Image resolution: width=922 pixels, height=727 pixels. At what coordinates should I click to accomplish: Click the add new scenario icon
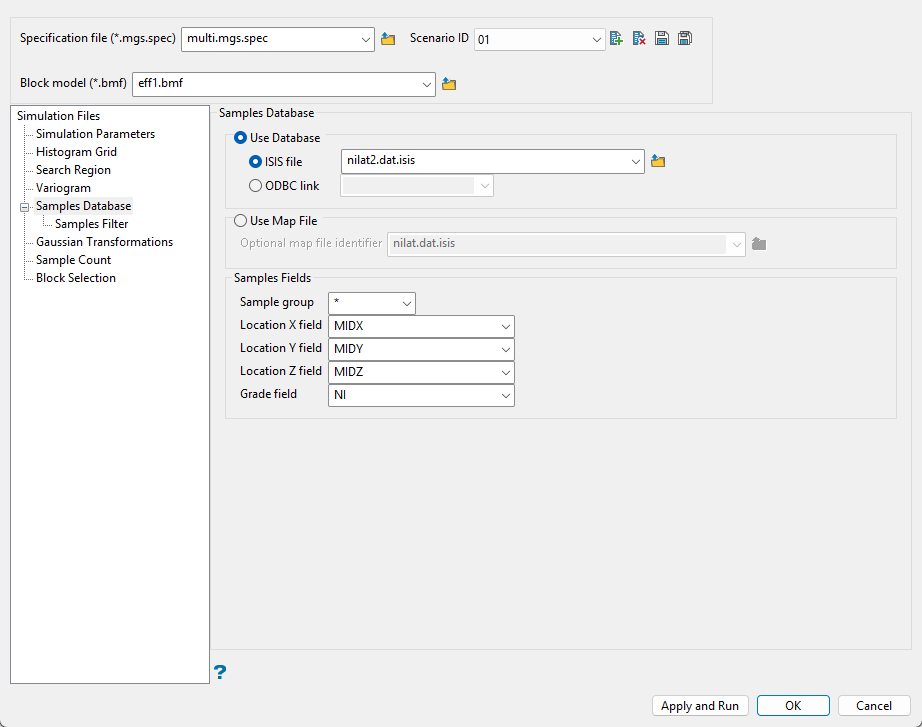coord(616,39)
